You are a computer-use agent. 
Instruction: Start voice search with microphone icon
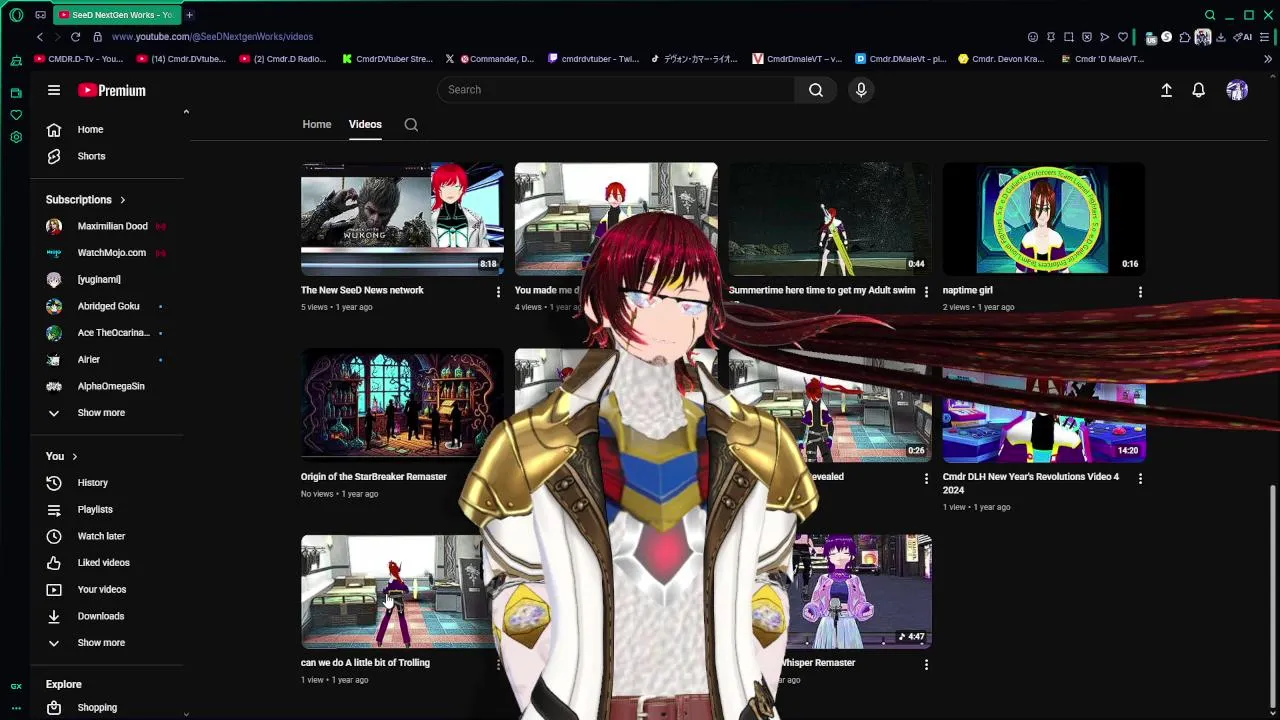tap(861, 90)
